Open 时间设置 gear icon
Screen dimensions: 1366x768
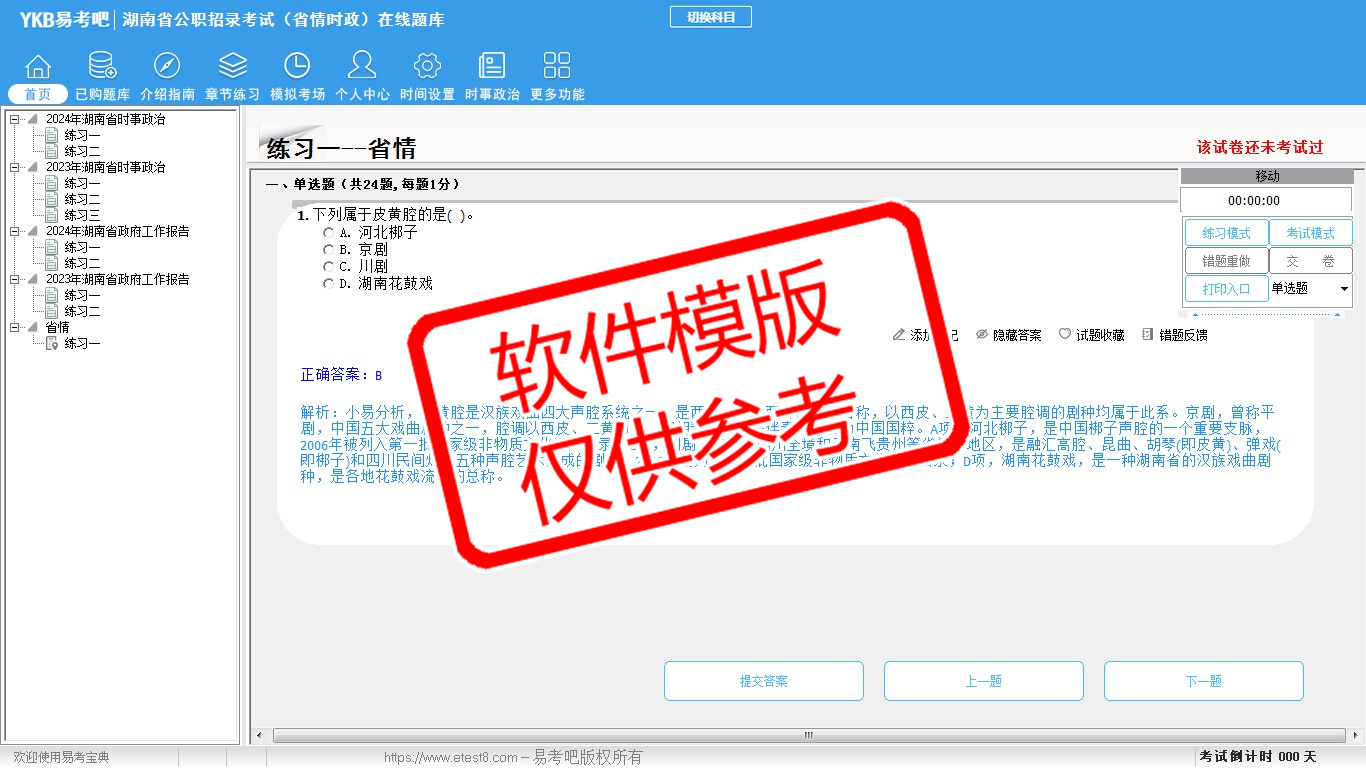tap(427, 67)
